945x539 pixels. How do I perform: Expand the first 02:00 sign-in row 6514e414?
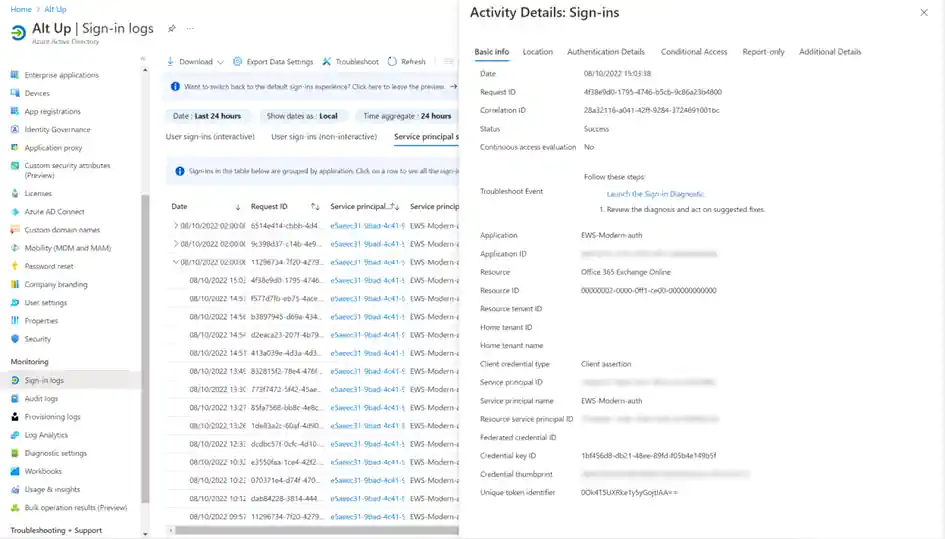[175, 225]
